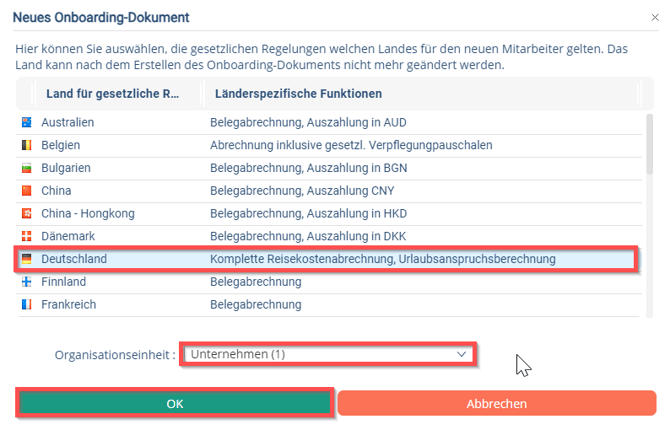The width and height of the screenshot is (670, 430).
Task: Click the country list vertical scrollbar
Action: tap(650, 145)
